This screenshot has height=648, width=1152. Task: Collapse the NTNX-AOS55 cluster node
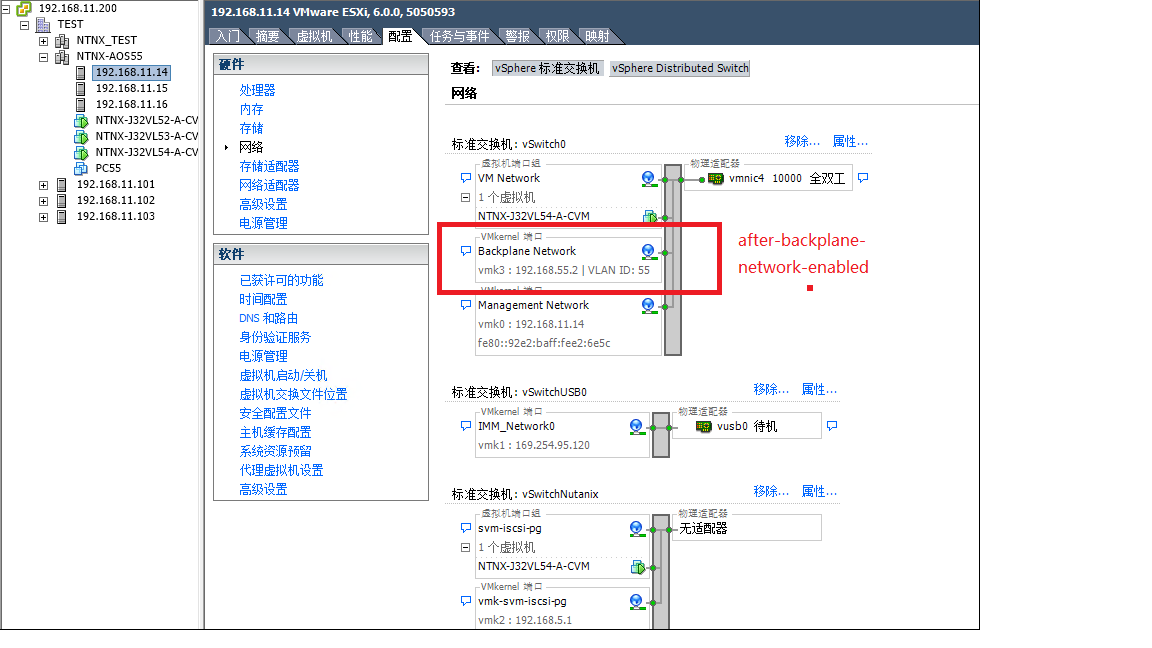43,57
